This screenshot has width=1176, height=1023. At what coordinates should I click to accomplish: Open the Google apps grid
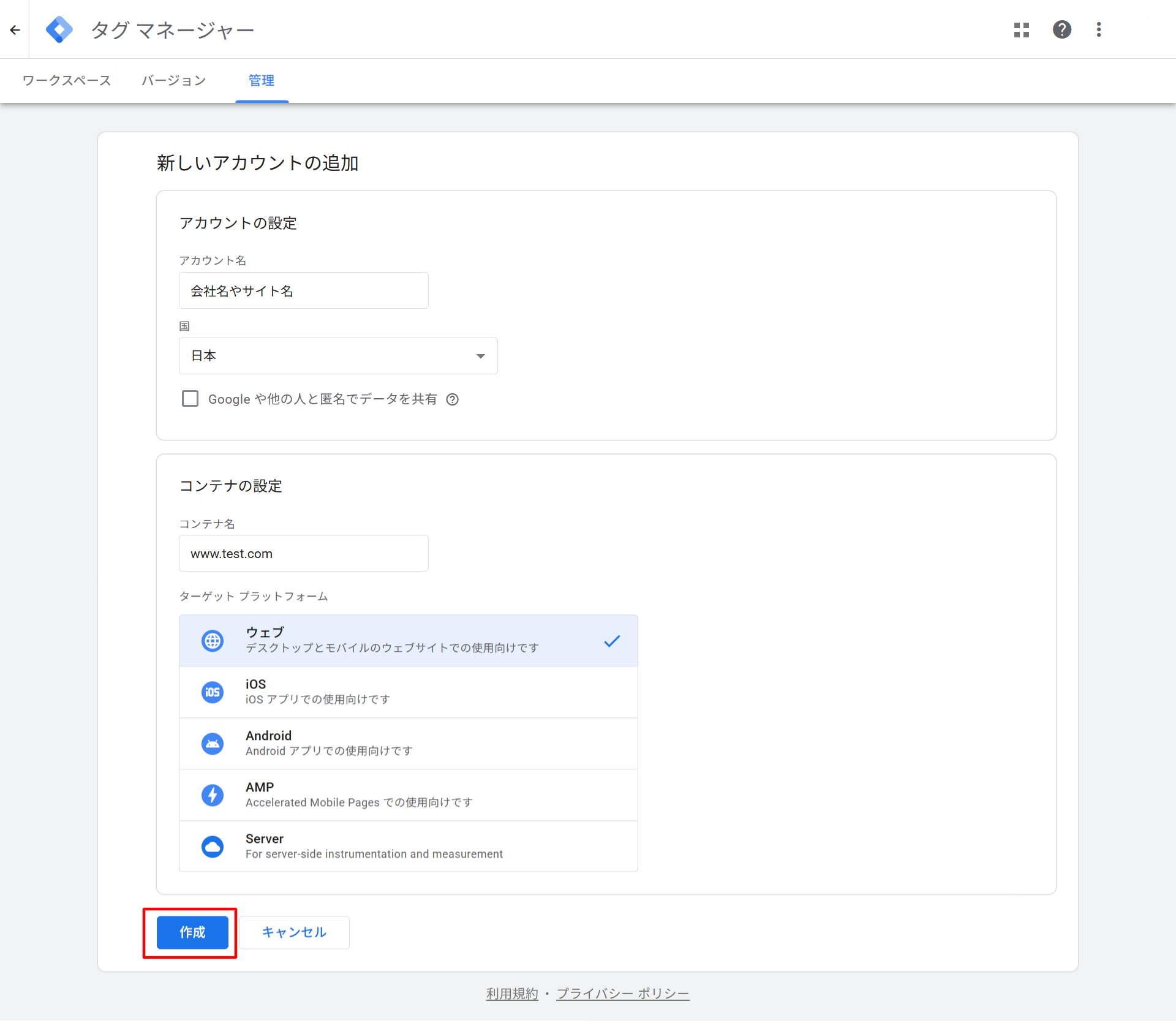coord(1021,29)
